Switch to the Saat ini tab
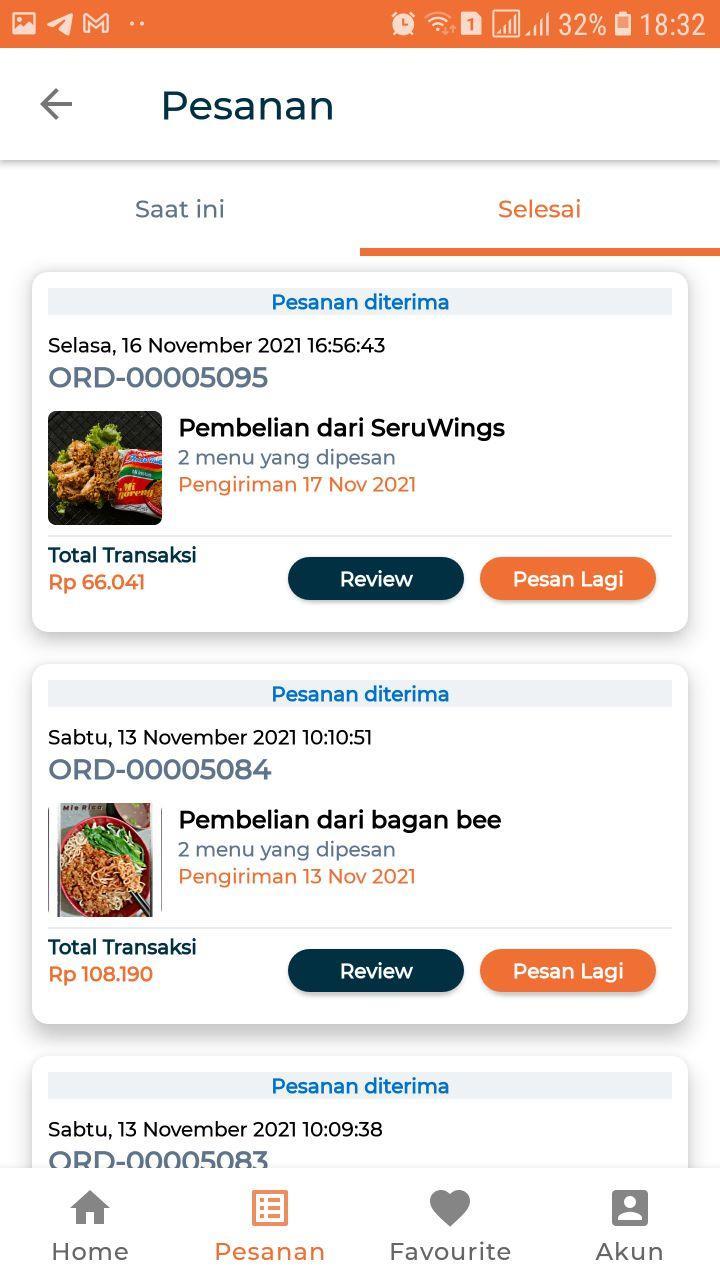Image resolution: width=720 pixels, height=1280 pixels. pos(180,209)
